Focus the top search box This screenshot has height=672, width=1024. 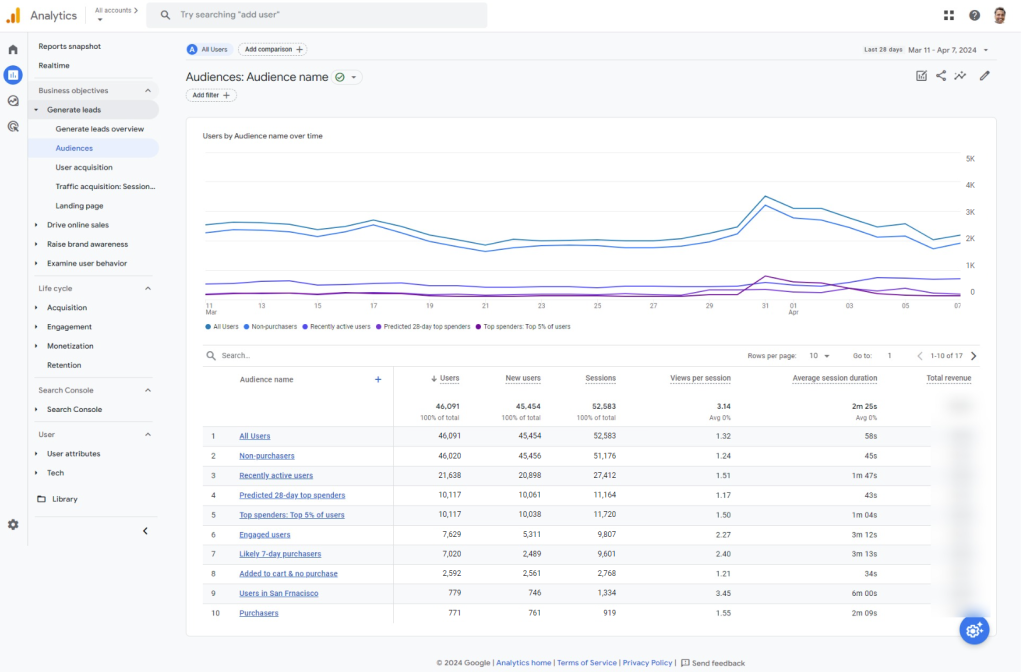(317, 14)
